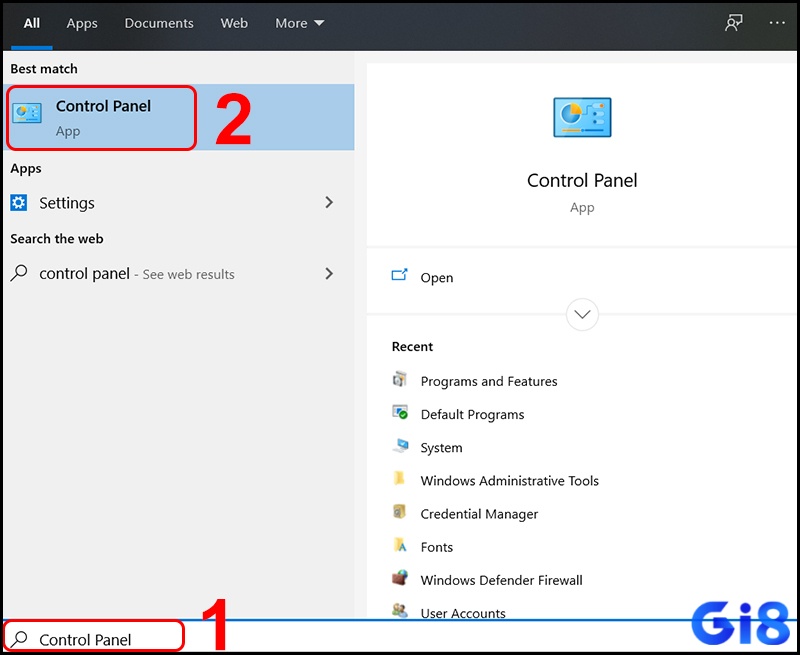Expand more actions with the down-chevron circle
This screenshot has width=800, height=655.
pyautogui.click(x=582, y=314)
